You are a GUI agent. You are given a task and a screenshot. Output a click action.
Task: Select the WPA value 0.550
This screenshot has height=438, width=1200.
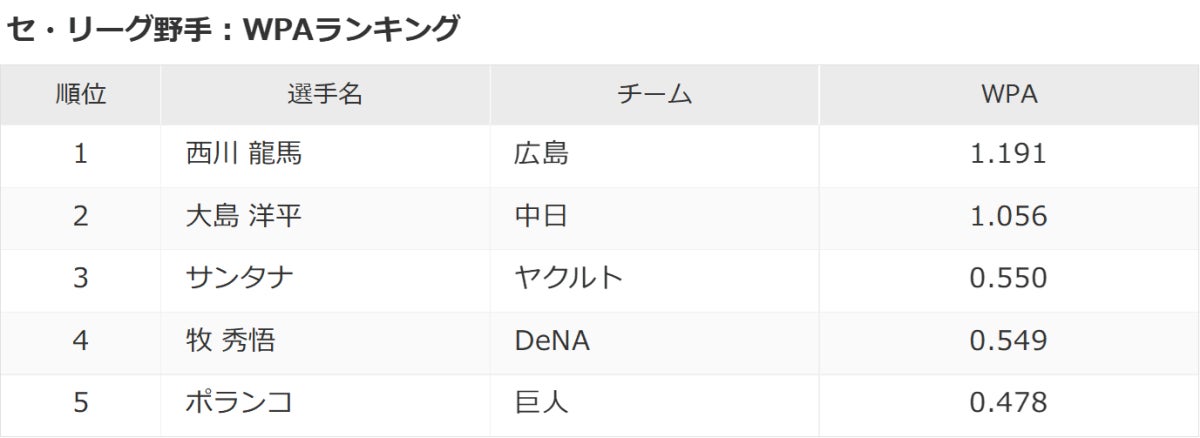click(1008, 278)
